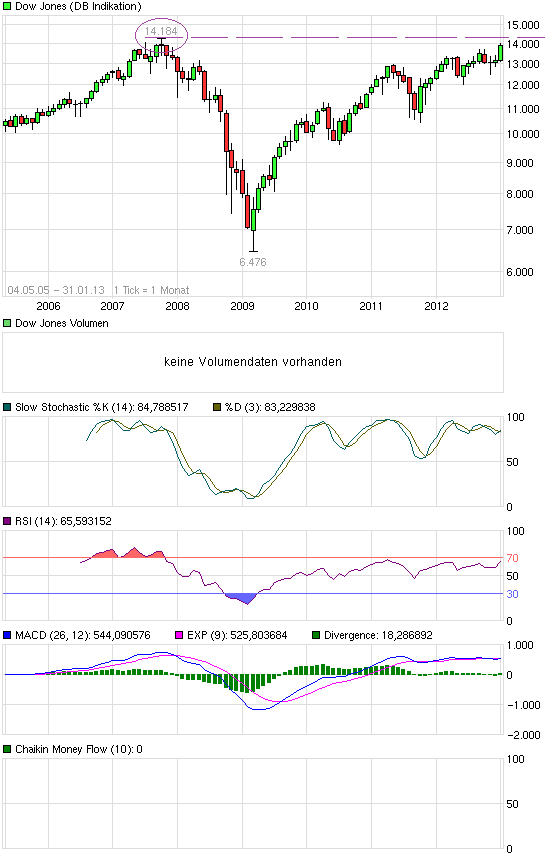Click the blue 30 RSI threshold label
Viewport: 545px width, 857px height.
(512, 594)
